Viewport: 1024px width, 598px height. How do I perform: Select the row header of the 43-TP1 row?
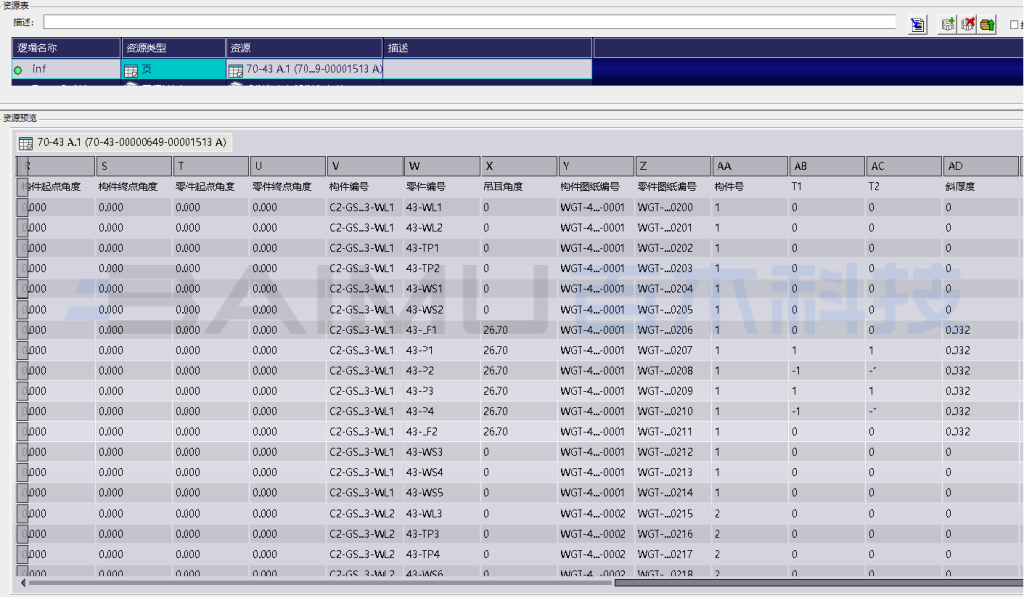tap(22, 248)
